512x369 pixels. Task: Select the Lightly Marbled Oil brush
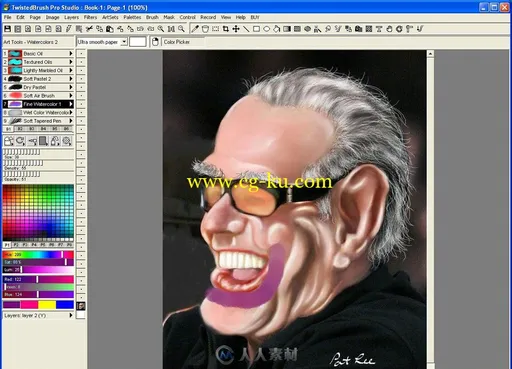pyautogui.click(x=38, y=70)
